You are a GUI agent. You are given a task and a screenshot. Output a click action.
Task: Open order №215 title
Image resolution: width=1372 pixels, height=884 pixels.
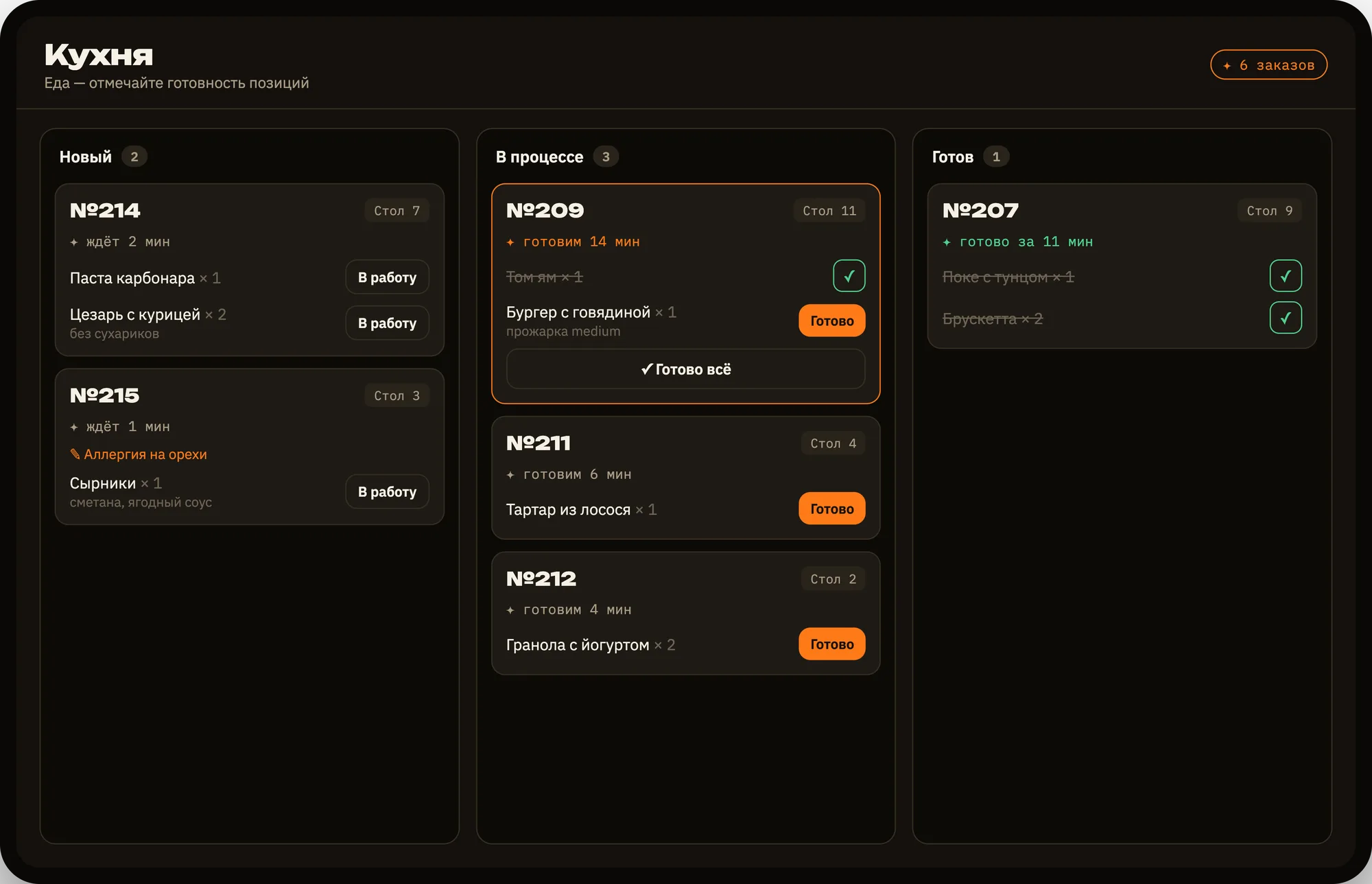click(x=104, y=395)
